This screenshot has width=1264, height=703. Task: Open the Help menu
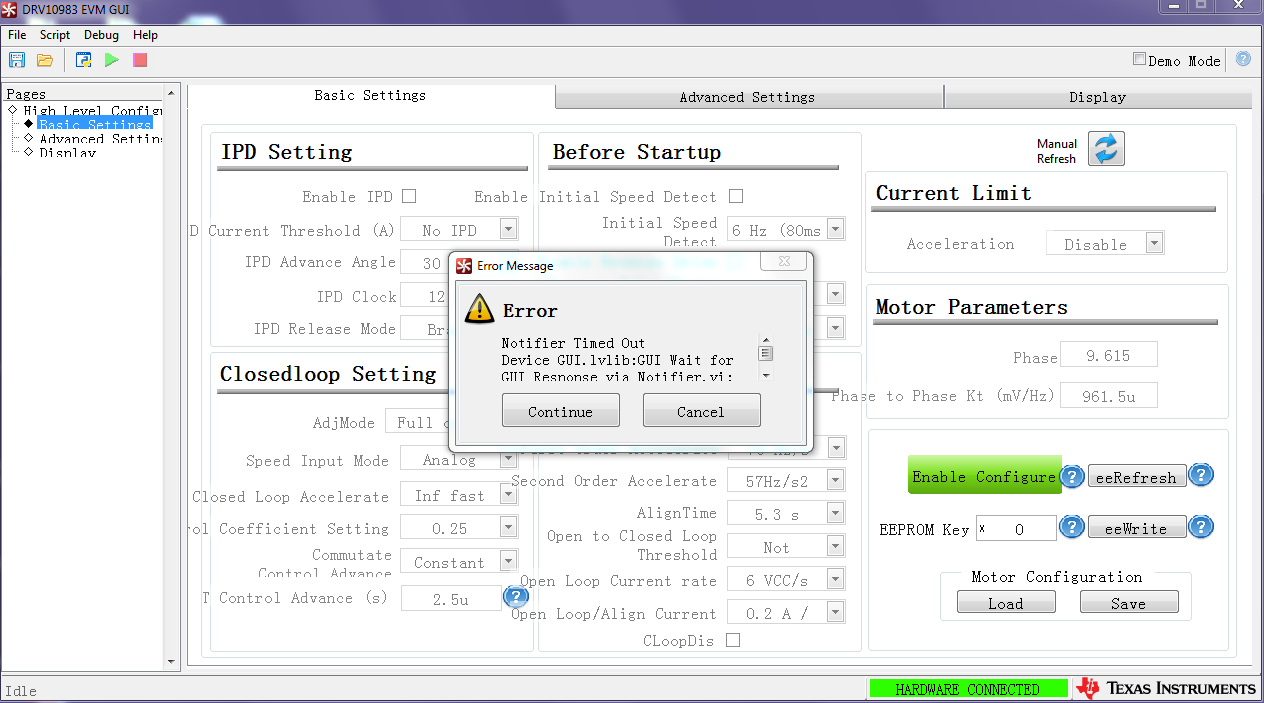pos(145,35)
